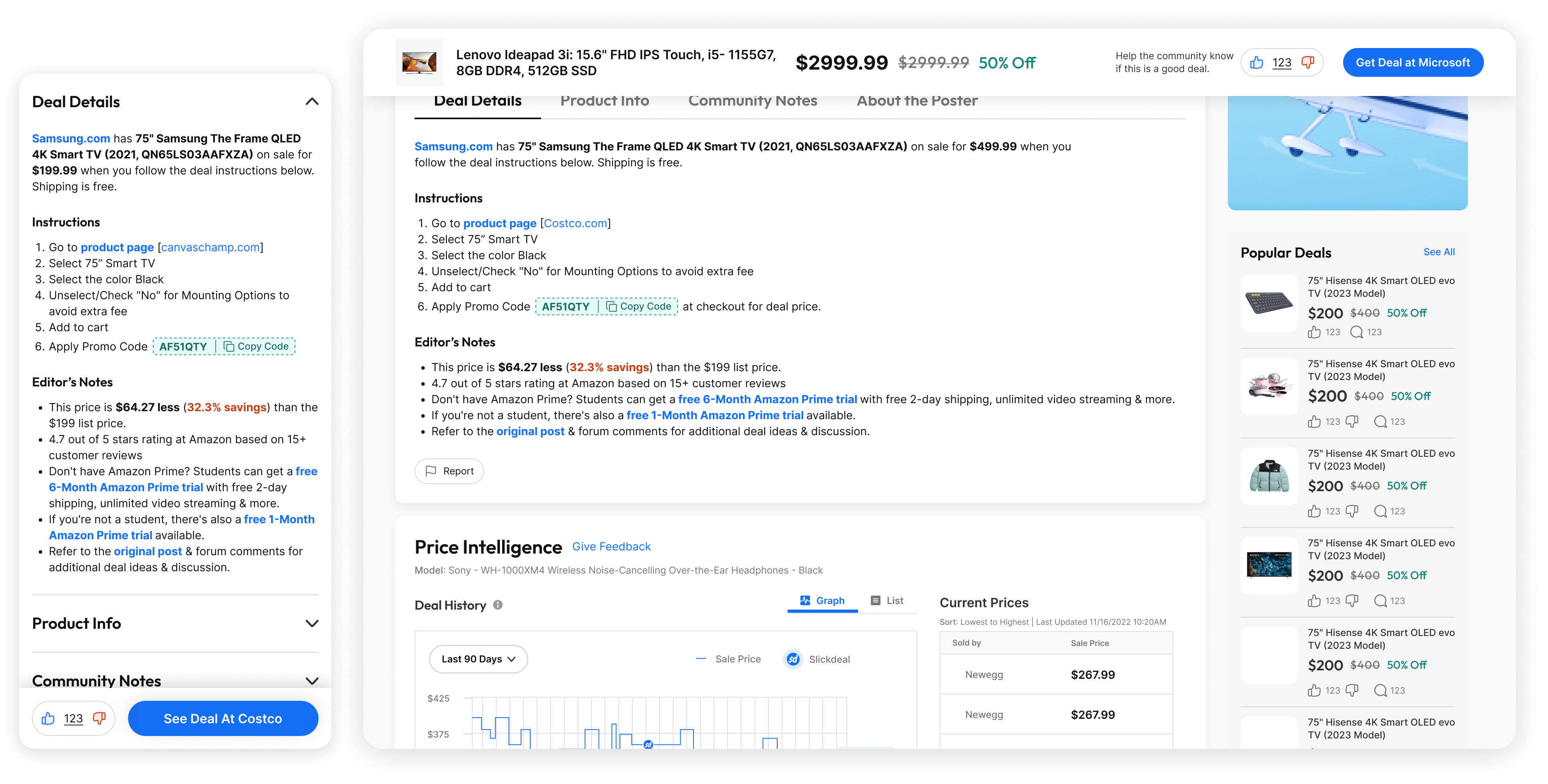Click the Slickdeal legend icon

793,659
